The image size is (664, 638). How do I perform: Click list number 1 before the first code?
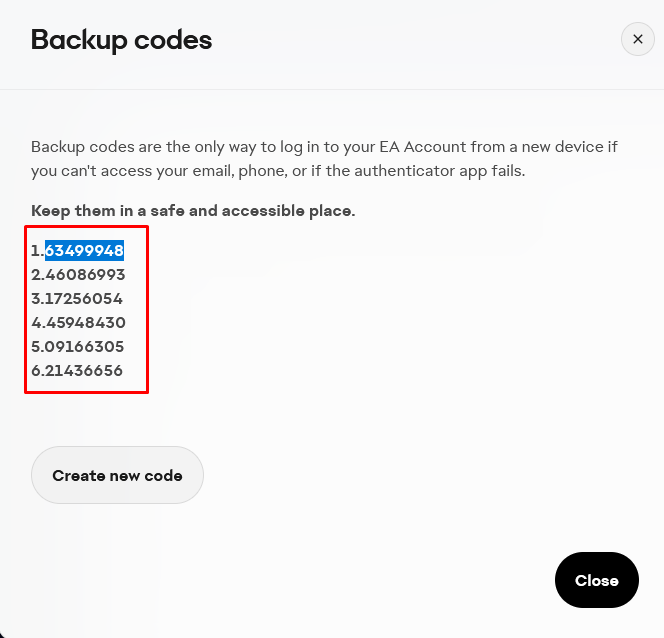pos(35,250)
